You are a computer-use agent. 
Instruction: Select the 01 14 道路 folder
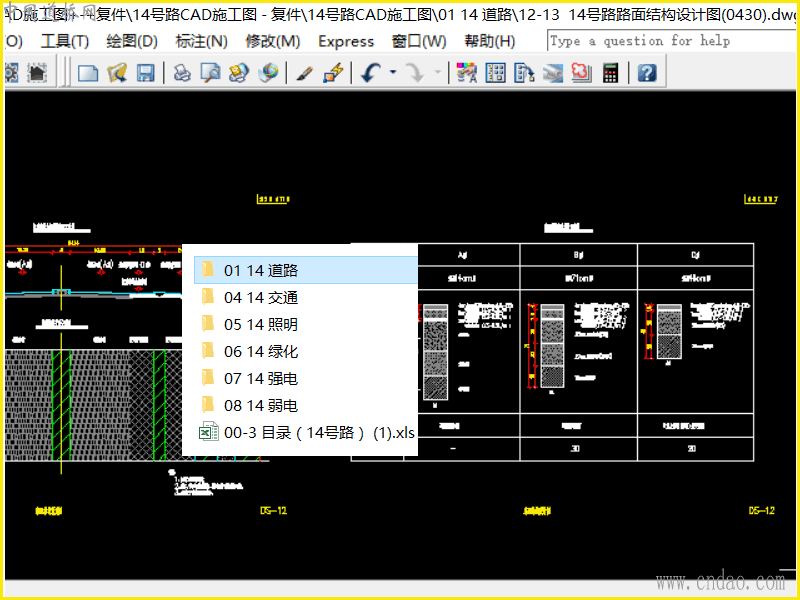pos(261,270)
